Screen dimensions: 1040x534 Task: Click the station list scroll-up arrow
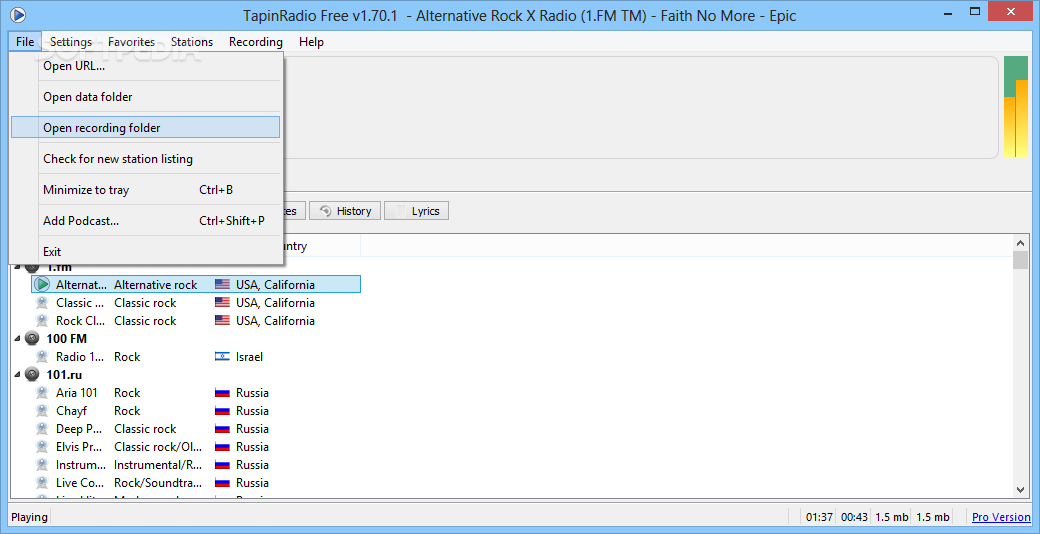(x=1020, y=242)
